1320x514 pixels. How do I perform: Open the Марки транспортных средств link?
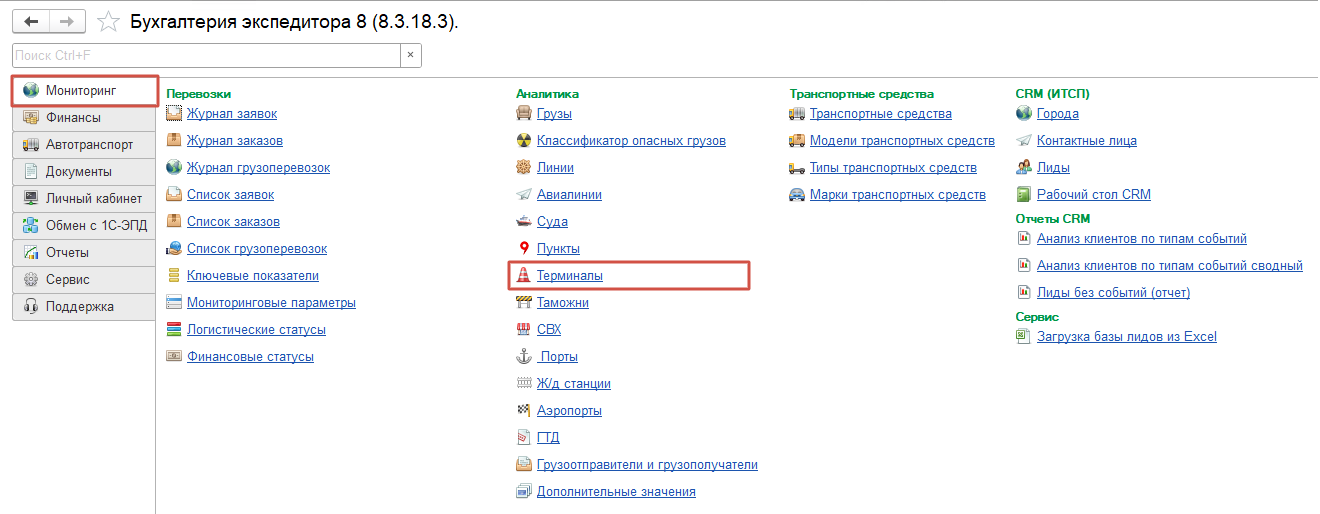pos(898,195)
